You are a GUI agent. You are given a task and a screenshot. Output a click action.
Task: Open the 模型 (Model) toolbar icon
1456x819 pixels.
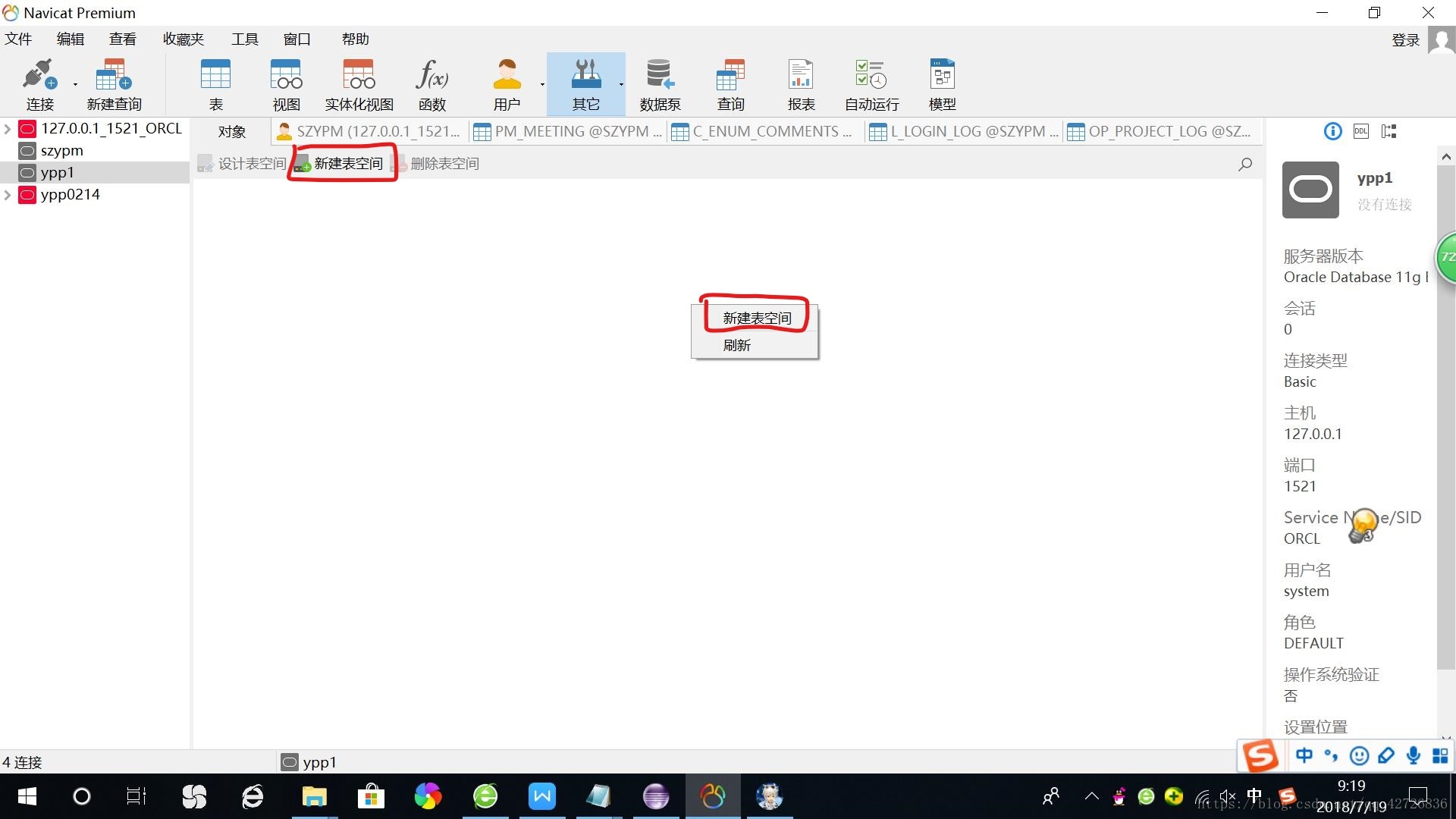click(942, 83)
